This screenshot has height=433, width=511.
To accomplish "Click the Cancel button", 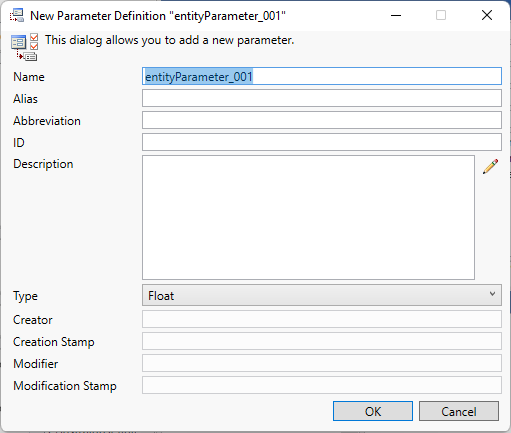I will tap(459, 411).
